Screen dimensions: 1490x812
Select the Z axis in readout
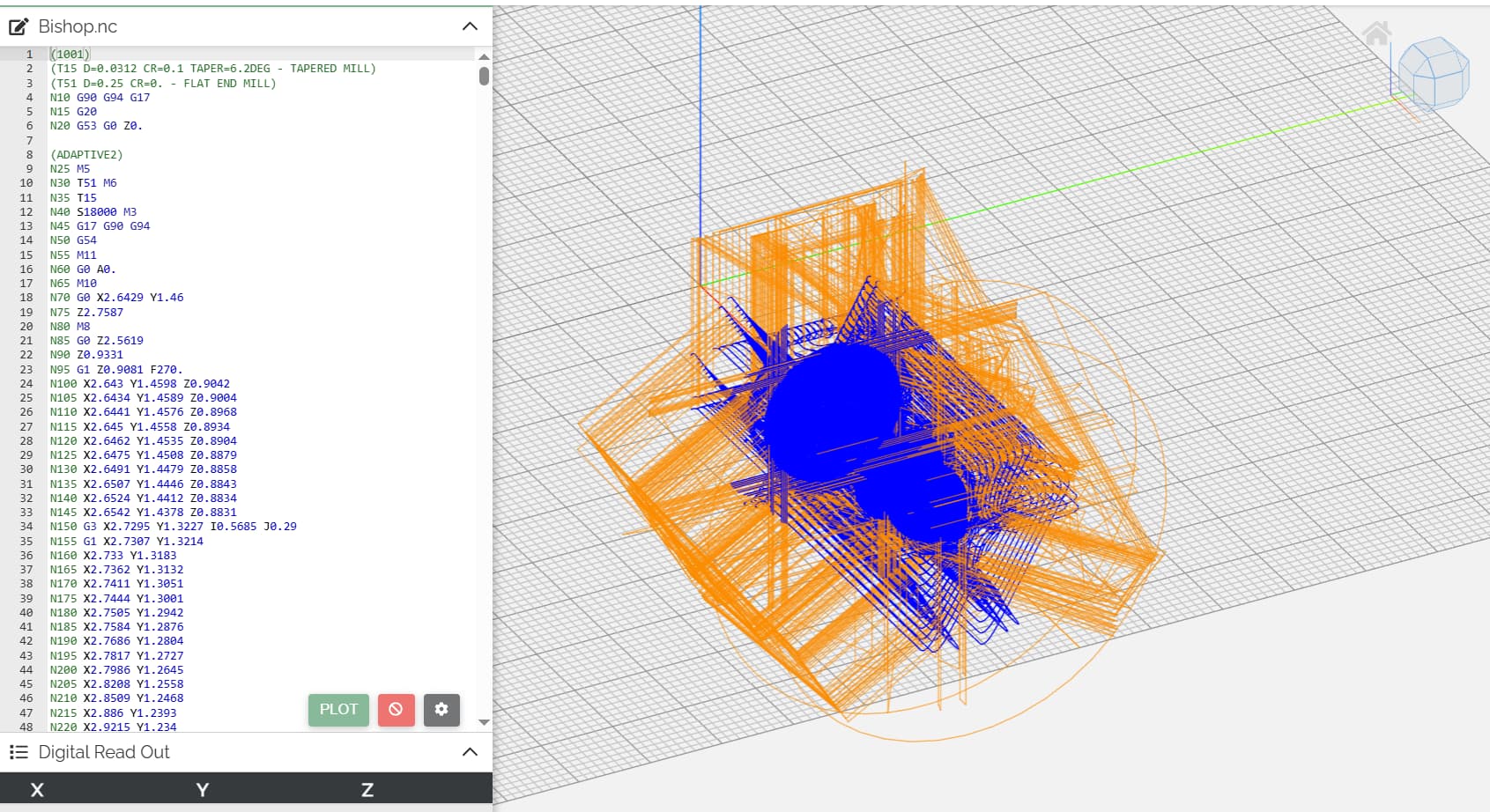(367, 790)
